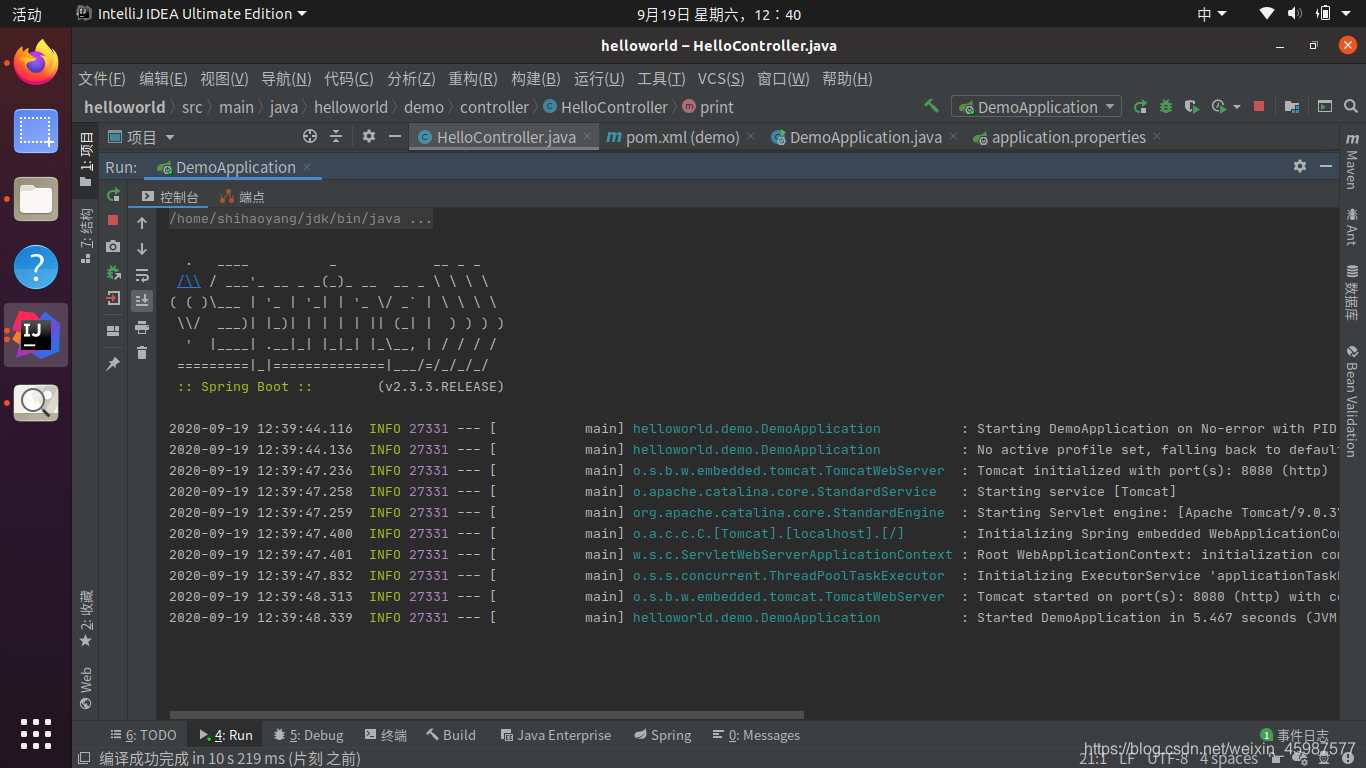Click the Run Anything icon
This screenshot has width=1366, height=768.
[1325, 106]
